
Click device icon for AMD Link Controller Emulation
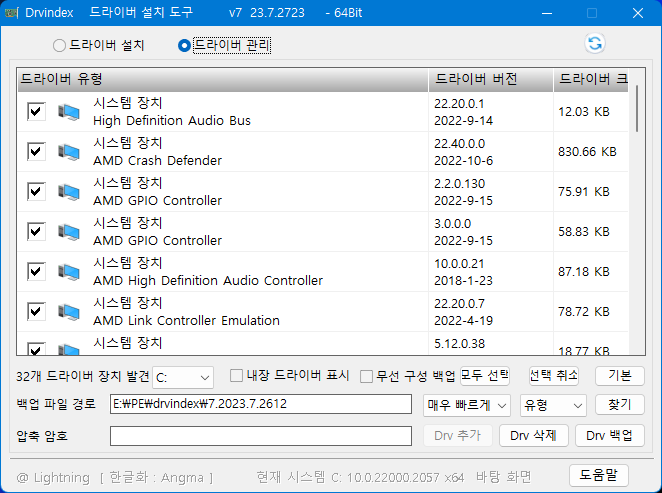coord(69,312)
